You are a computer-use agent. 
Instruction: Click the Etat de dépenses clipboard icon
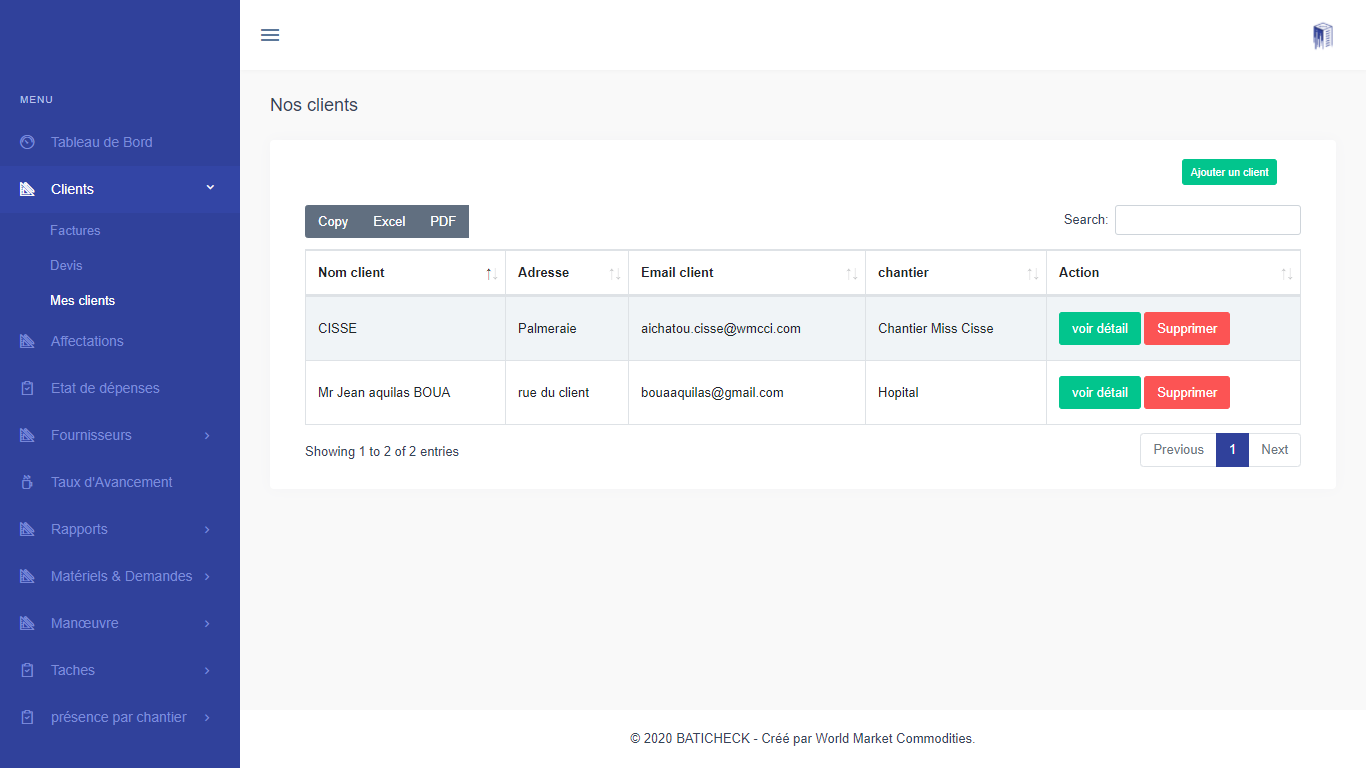(28, 388)
